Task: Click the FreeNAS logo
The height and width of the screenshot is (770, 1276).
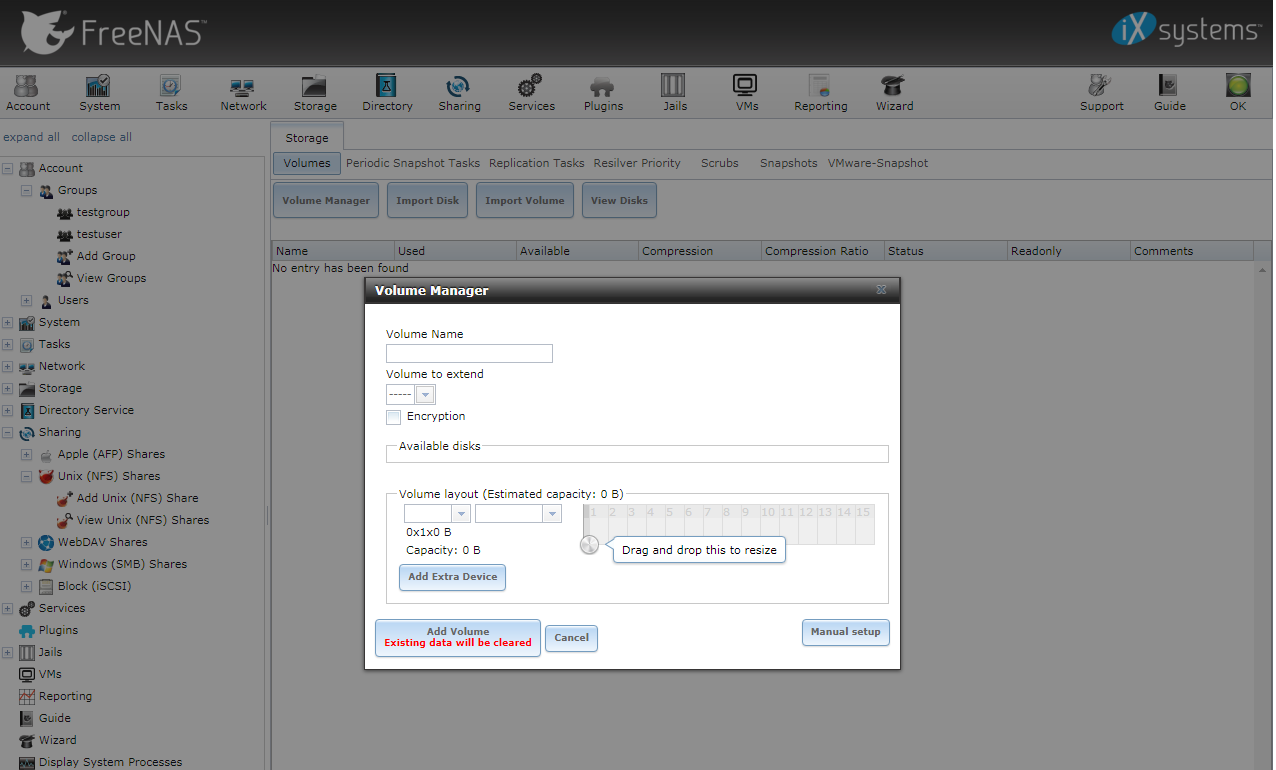Action: [112, 32]
